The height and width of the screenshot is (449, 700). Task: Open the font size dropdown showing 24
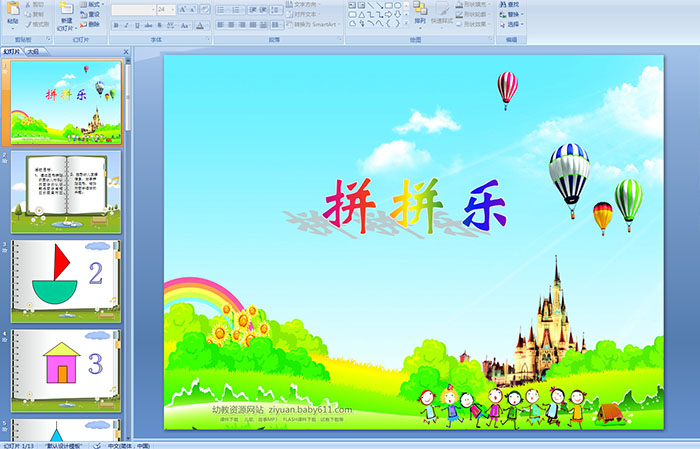[166, 9]
